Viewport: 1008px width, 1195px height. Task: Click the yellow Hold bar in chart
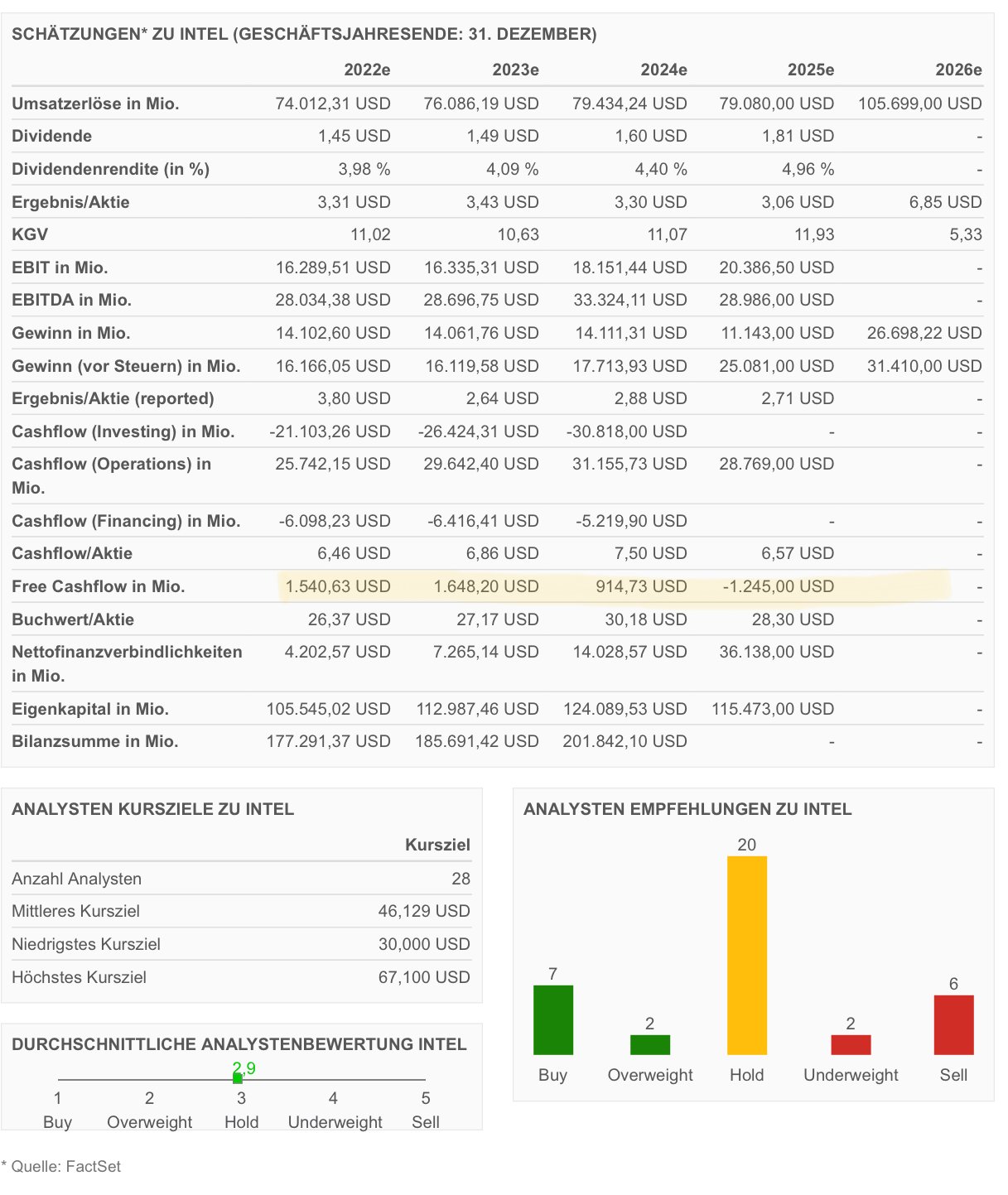747,955
